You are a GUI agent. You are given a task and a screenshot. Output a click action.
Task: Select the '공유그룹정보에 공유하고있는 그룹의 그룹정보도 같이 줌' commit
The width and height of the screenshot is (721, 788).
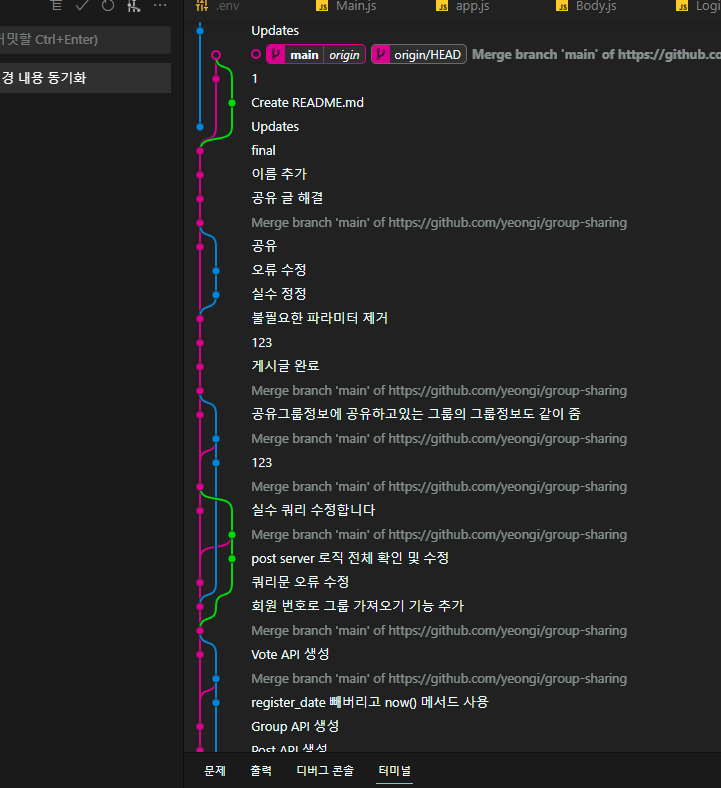pyautogui.click(x=416, y=415)
